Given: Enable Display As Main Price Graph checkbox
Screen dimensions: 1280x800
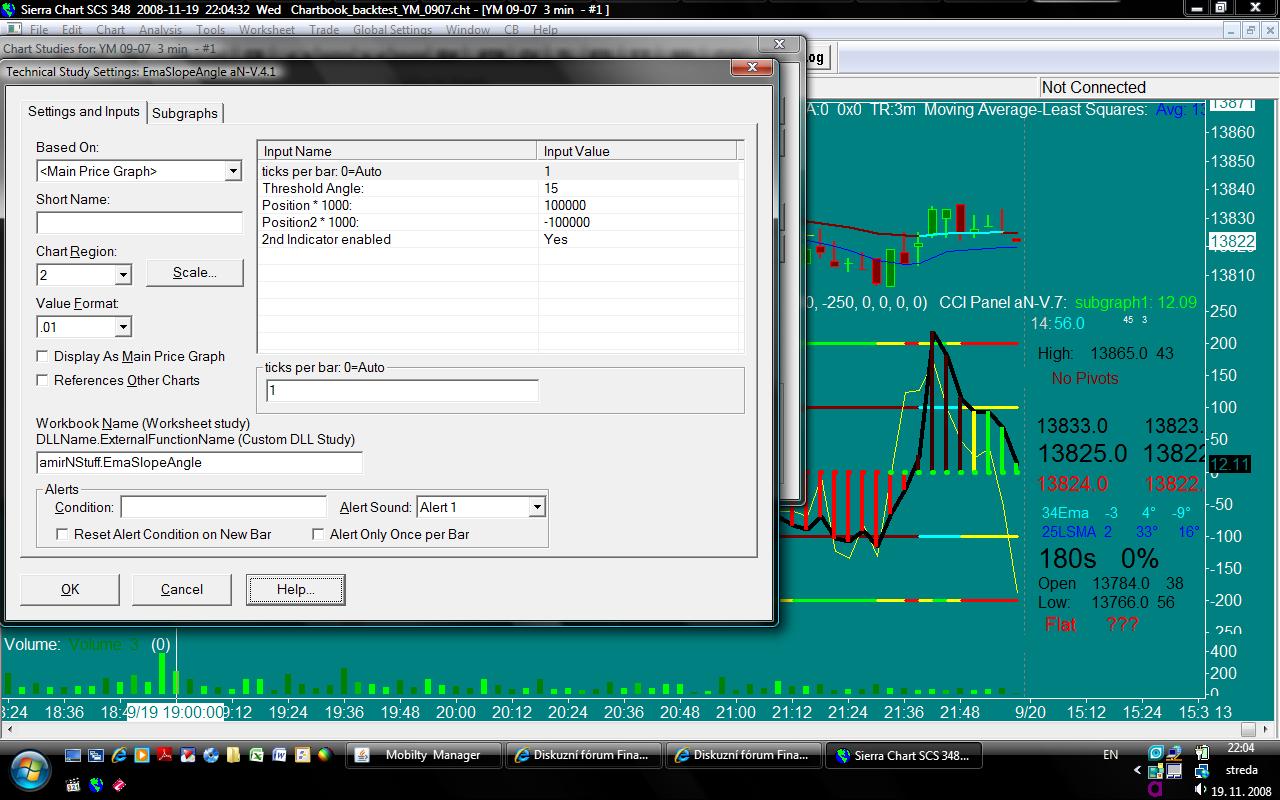Looking at the screenshot, I should click(x=42, y=356).
